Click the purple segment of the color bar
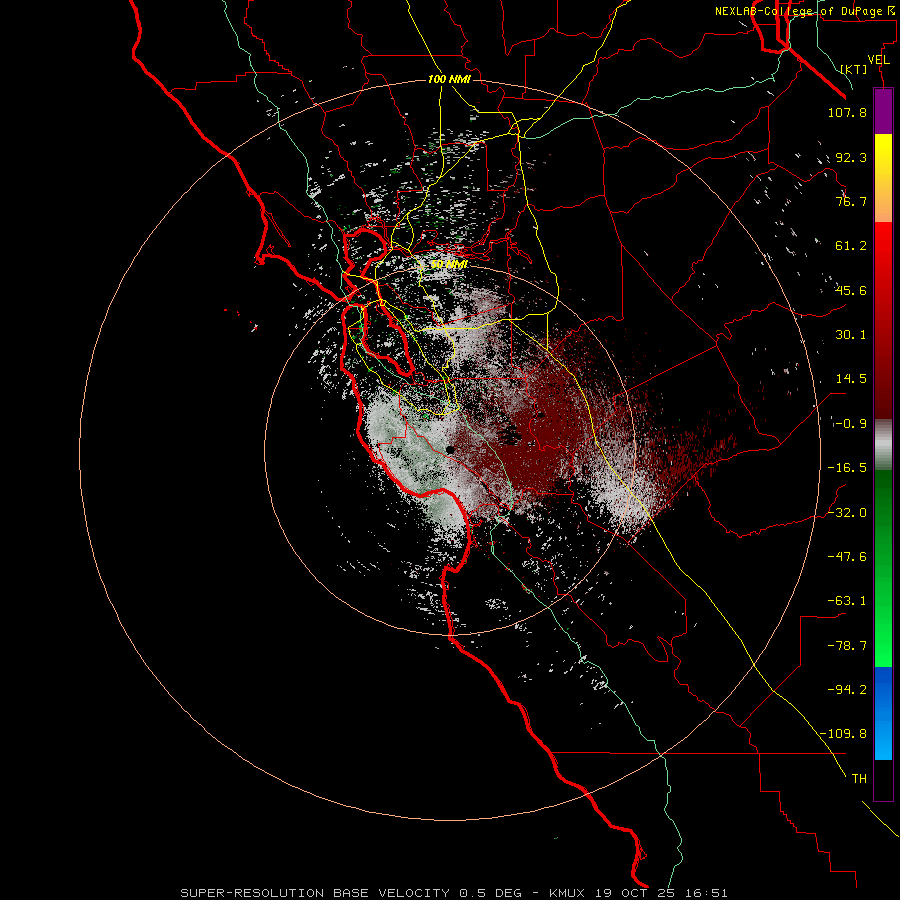The height and width of the screenshot is (900, 900). (x=883, y=111)
